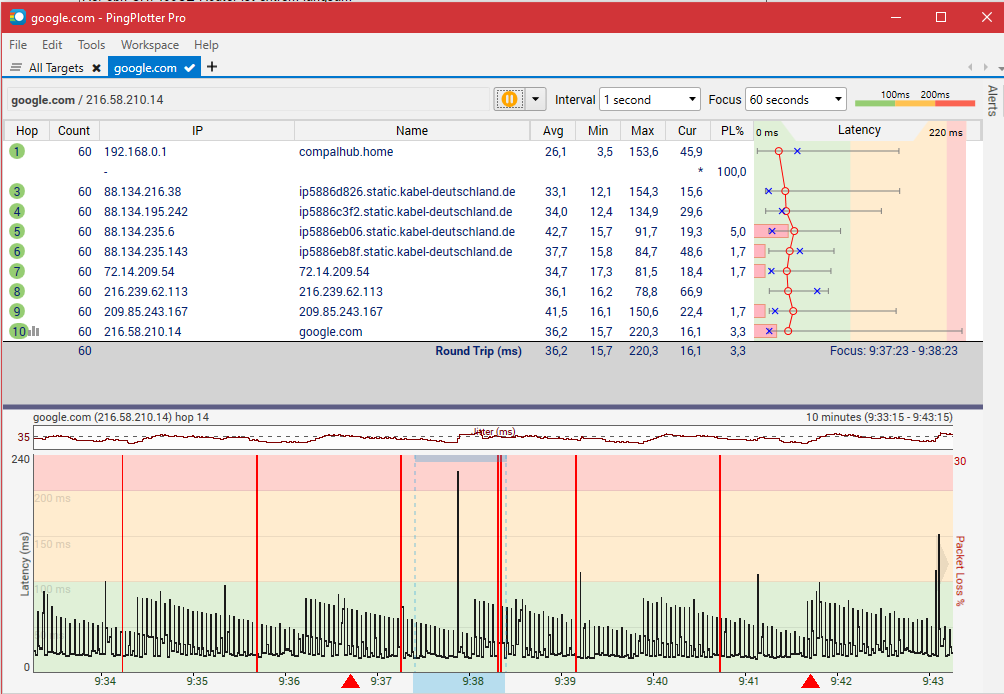Click the blue focus period at 9:38 on time axis
Image resolution: width=1004 pixels, height=694 pixels.
coord(459,682)
